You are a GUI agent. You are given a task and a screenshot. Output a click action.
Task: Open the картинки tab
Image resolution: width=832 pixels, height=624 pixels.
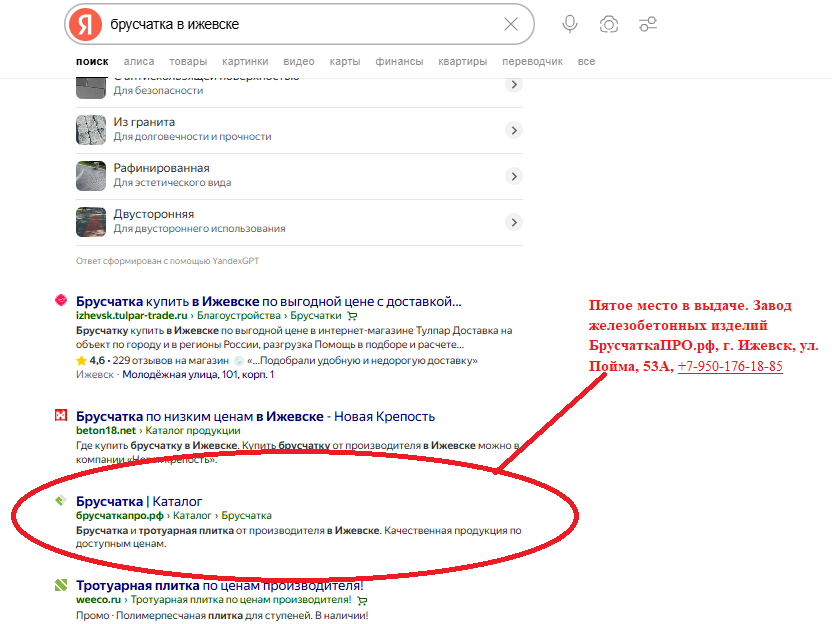[x=245, y=62]
